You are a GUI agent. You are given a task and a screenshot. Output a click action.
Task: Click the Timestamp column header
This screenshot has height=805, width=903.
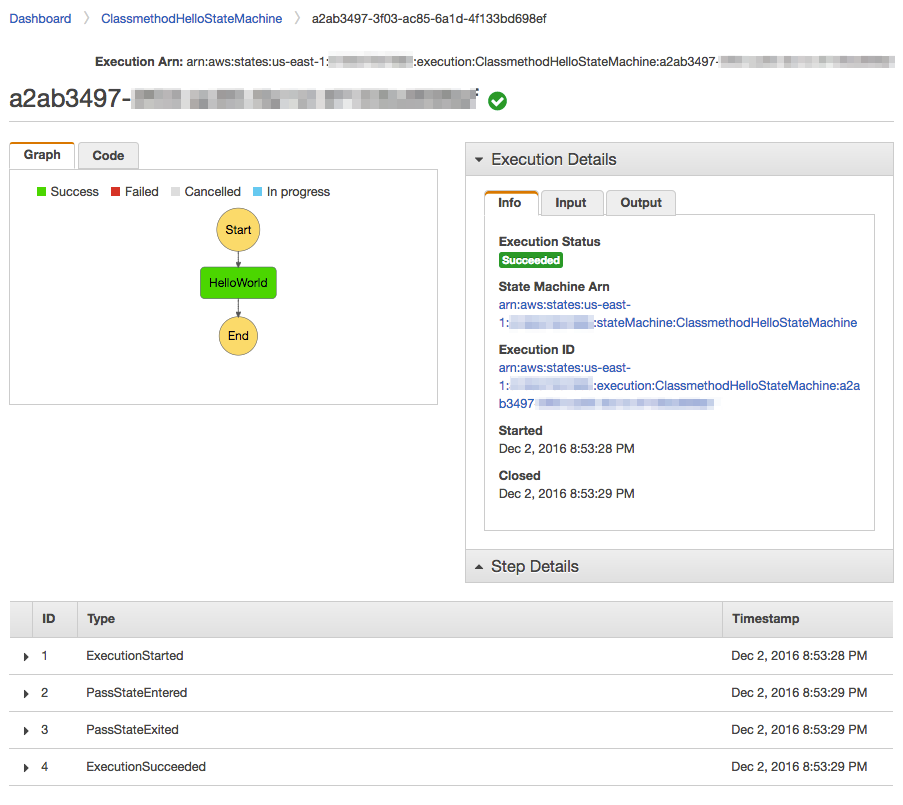(766, 619)
